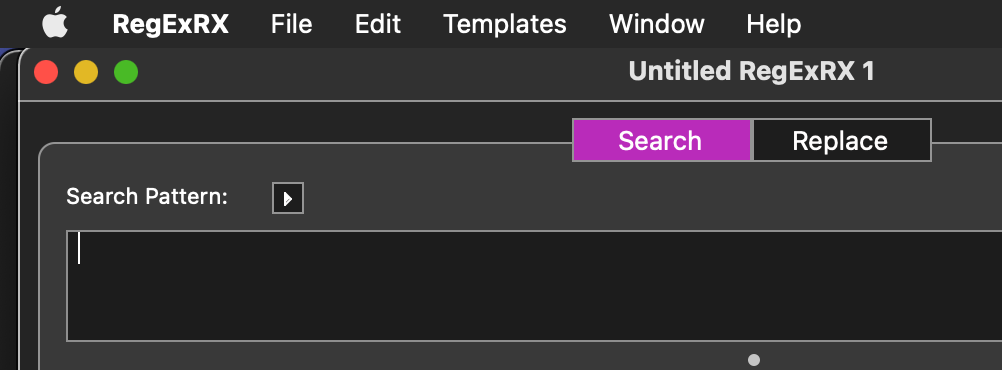Image resolution: width=1002 pixels, height=370 pixels.
Task: Click the Search Pattern label
Action: tap(147, 196)
